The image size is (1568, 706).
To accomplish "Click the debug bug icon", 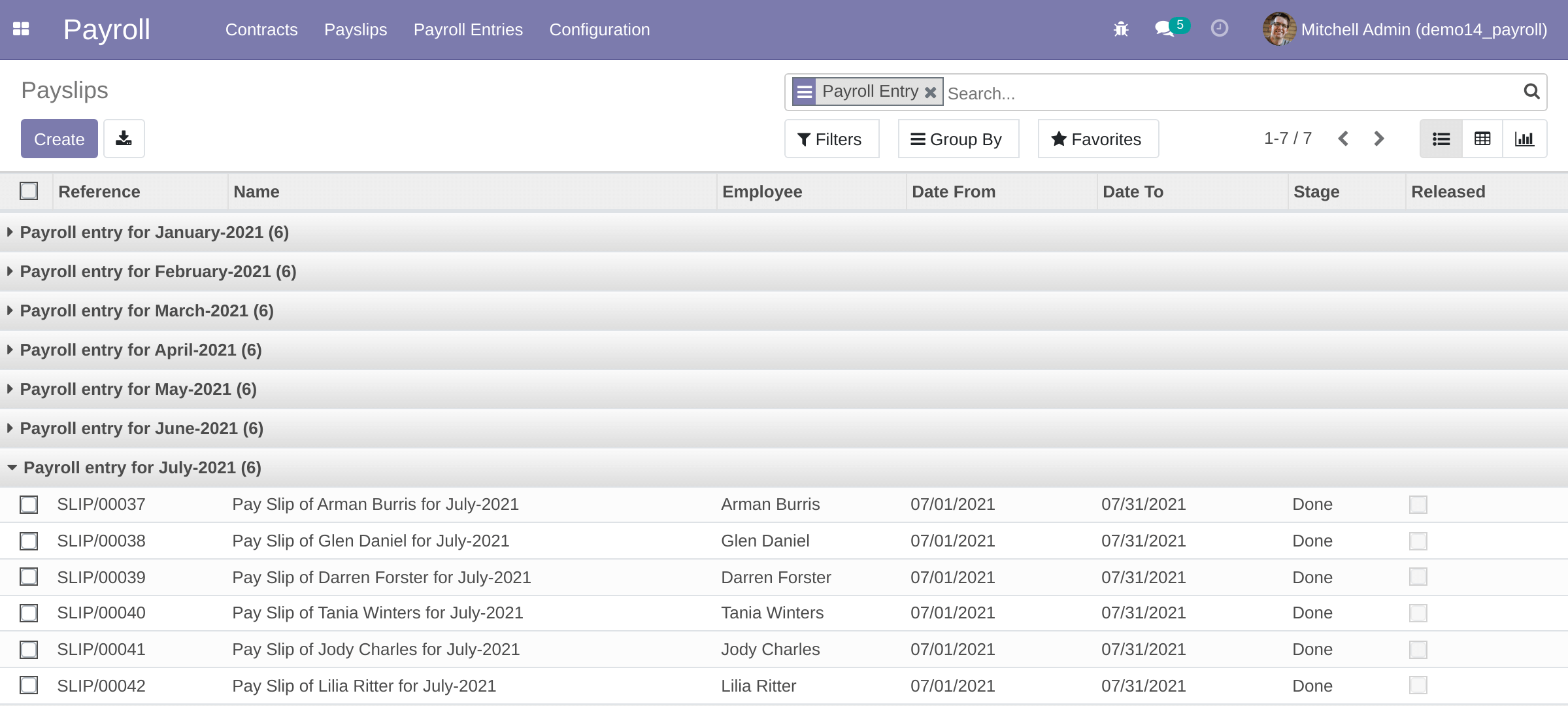I will click(x=1121, y=29).
